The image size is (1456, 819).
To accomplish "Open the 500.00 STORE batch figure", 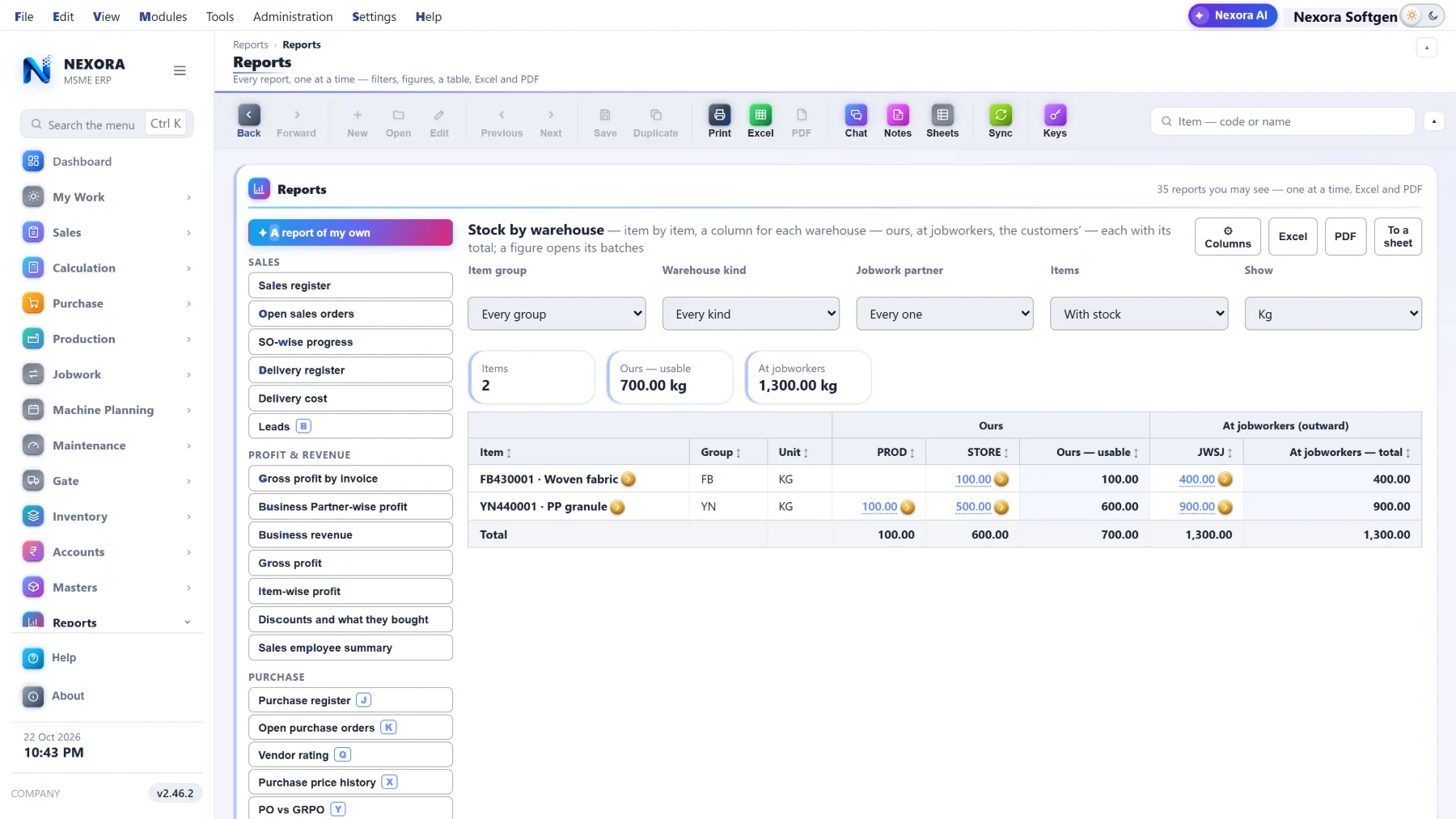I will pyautogui.click(x=973, y=507).
